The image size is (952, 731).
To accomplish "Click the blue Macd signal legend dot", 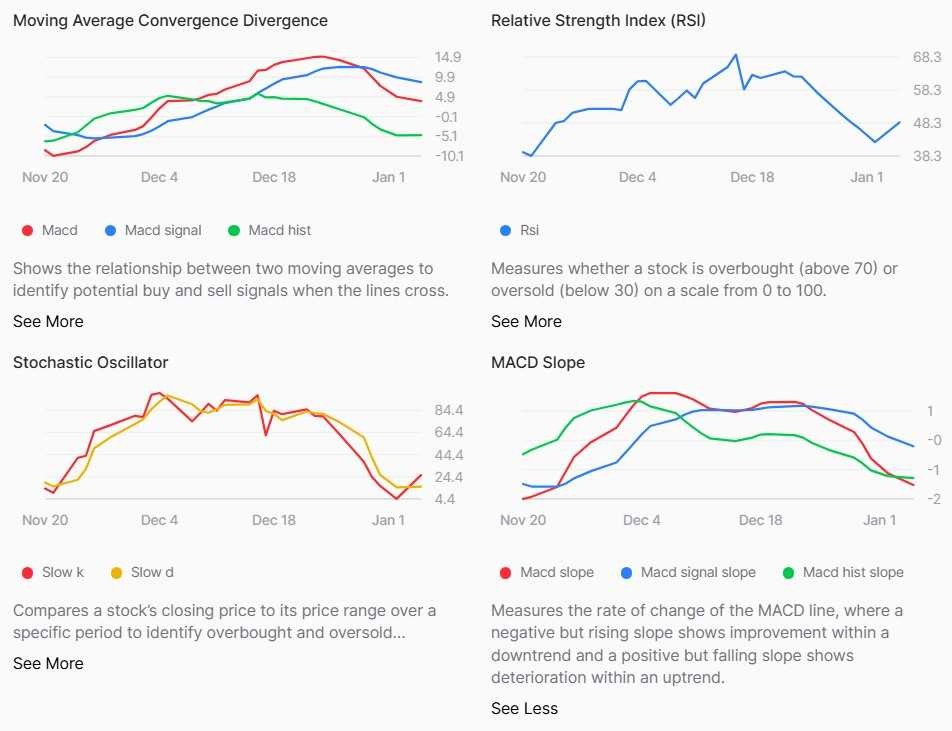I will (x=111, y=231).
